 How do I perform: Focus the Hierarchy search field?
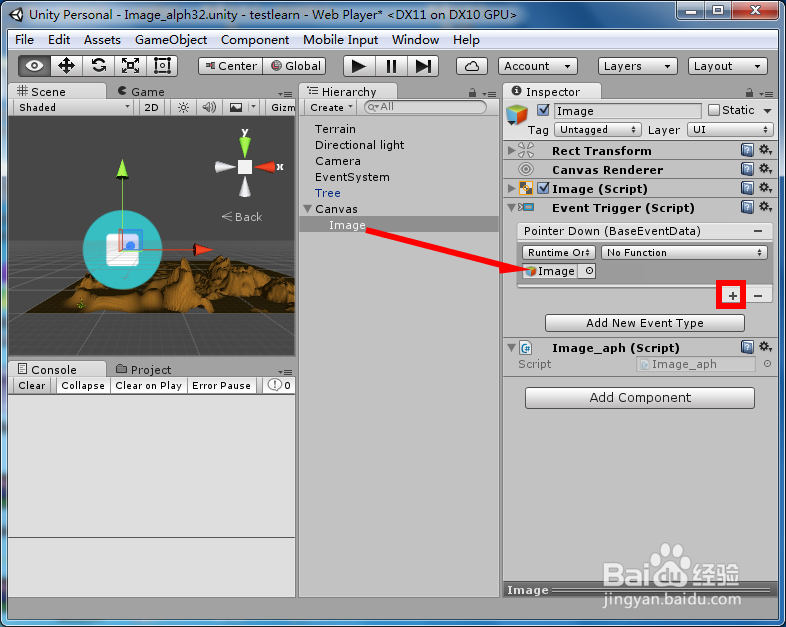[425, 107]
